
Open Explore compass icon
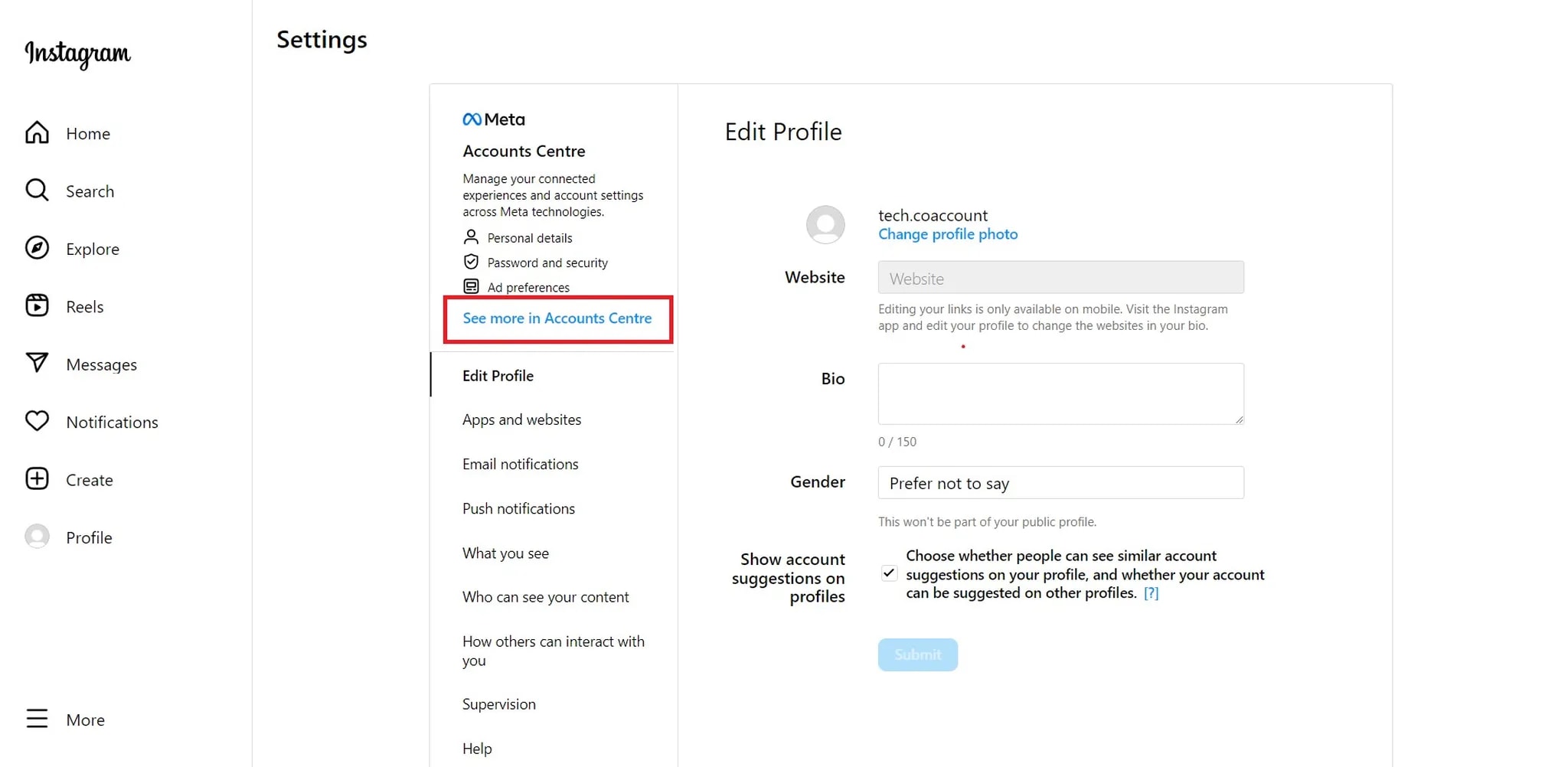pyautogui.click(x=37, y=248)
